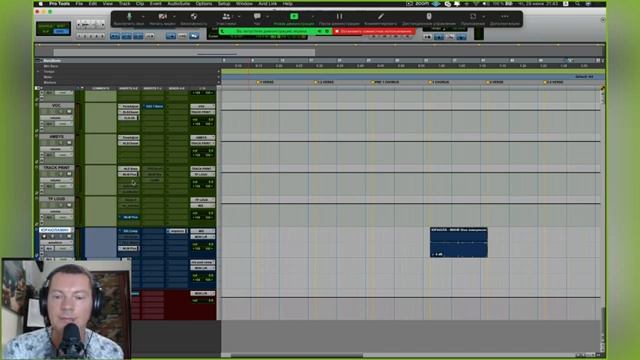This screenshot has height=360, width=640.
Task: Open Spotlight search in macOS menu bar
Action: [577, 4]
